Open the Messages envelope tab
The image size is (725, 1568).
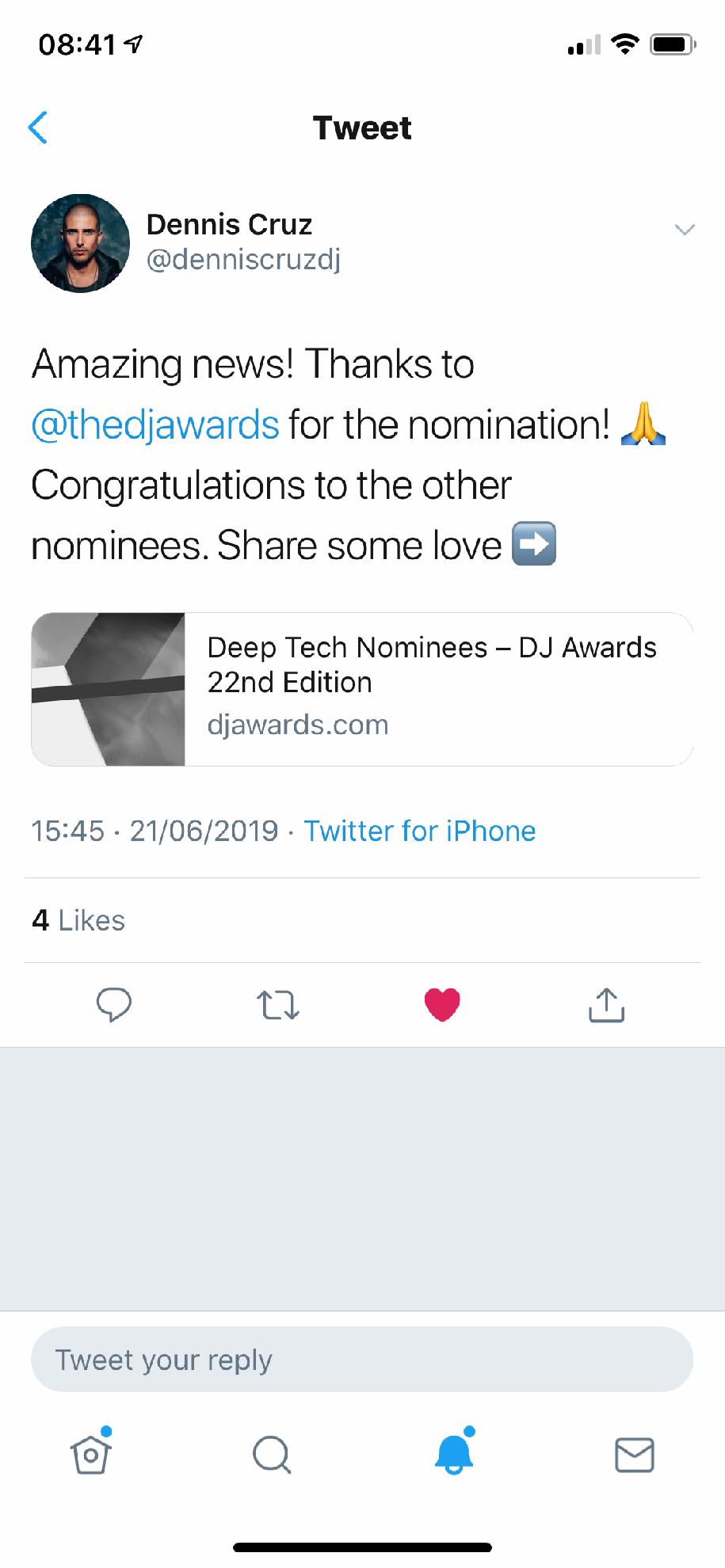point(635,1455)
